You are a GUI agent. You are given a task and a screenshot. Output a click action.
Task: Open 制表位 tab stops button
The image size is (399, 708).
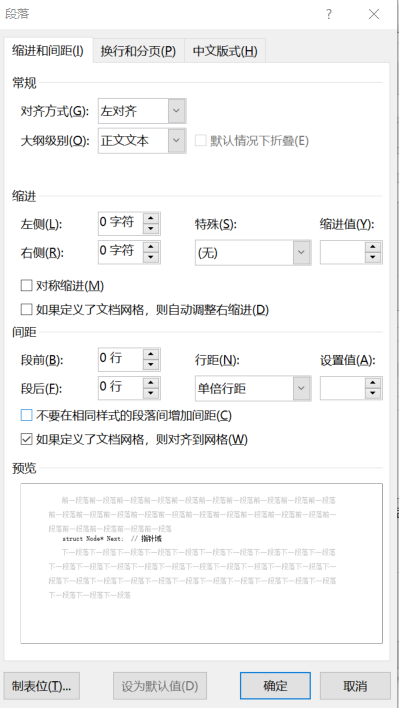[42, 686]
